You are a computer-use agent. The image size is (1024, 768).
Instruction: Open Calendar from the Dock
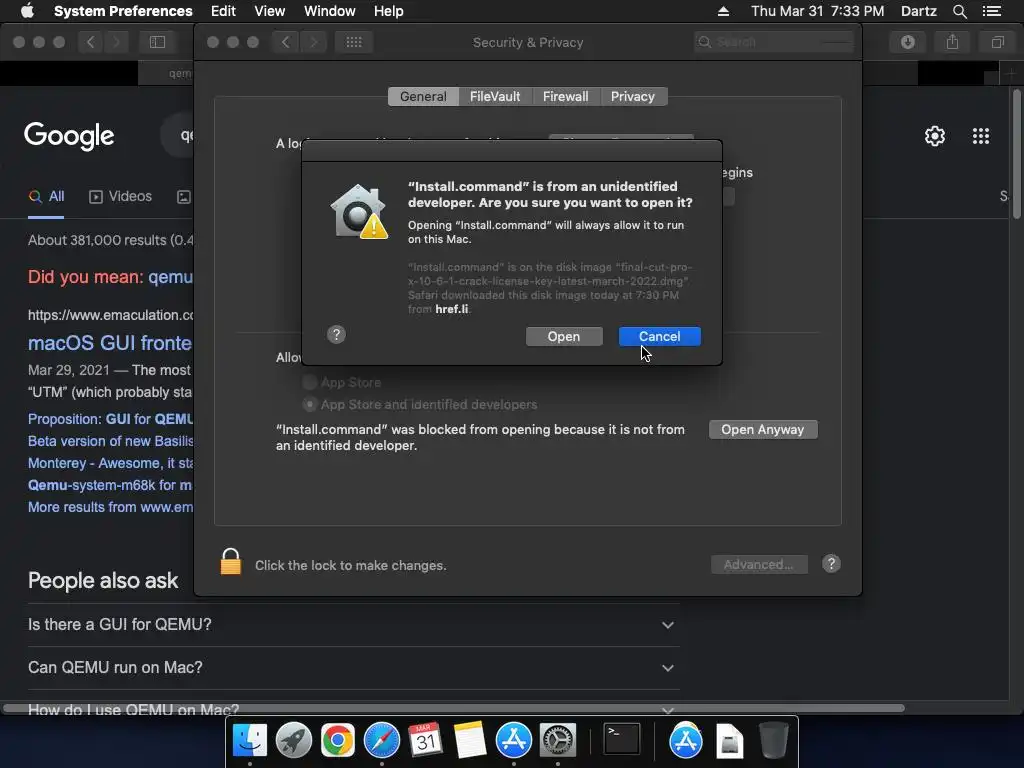tap(426, 741)
